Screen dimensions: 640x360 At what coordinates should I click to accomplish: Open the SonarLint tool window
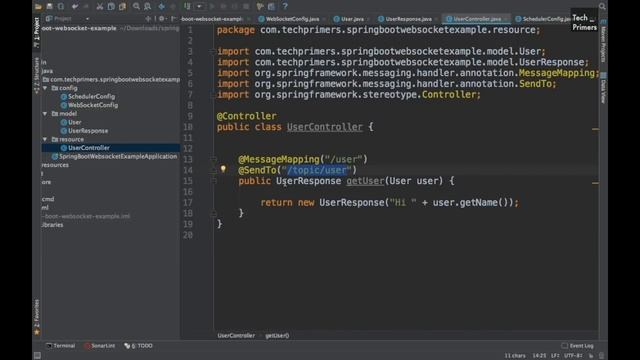point(100,346)
